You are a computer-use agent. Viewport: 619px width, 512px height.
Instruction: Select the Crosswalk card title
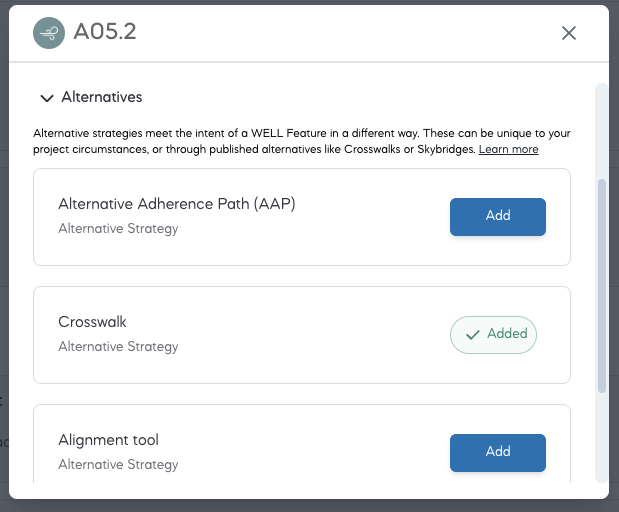(92, 322)
